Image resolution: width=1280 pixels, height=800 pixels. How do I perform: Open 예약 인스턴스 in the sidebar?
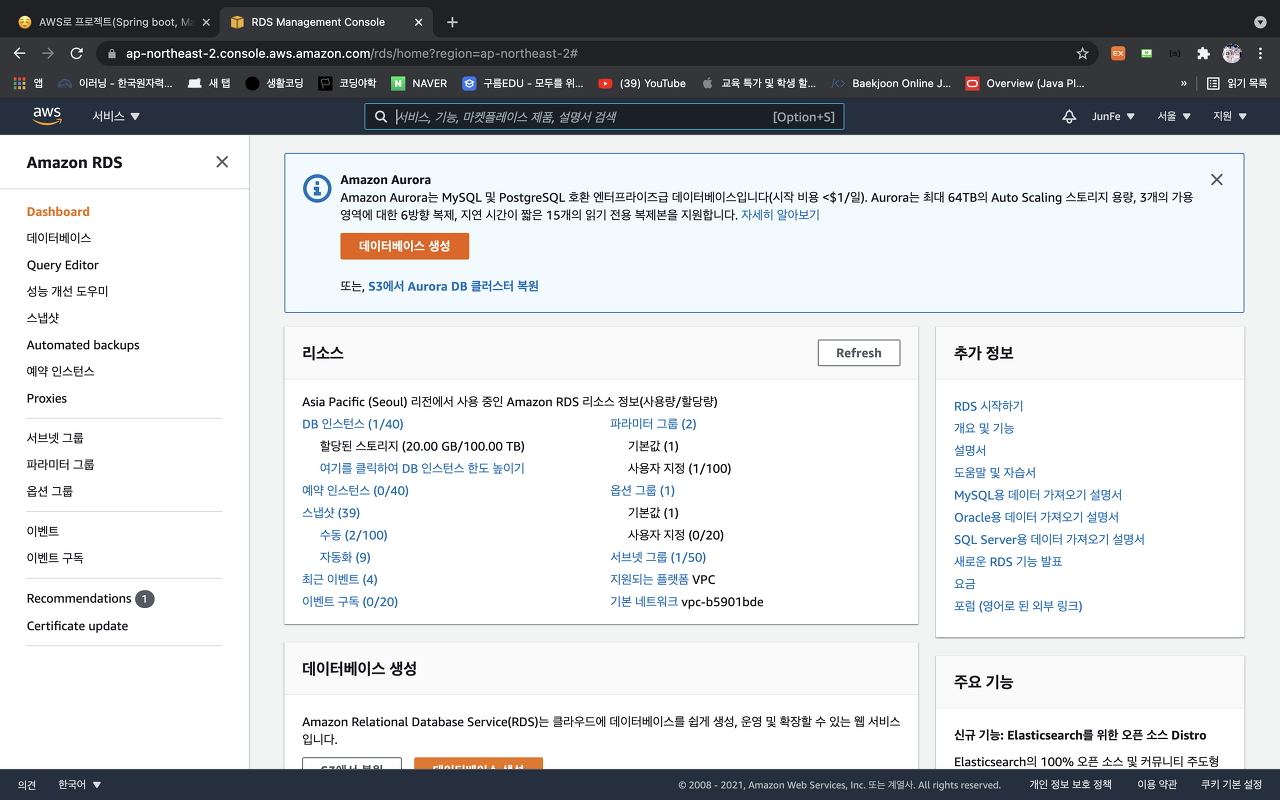tap(60, 371)
